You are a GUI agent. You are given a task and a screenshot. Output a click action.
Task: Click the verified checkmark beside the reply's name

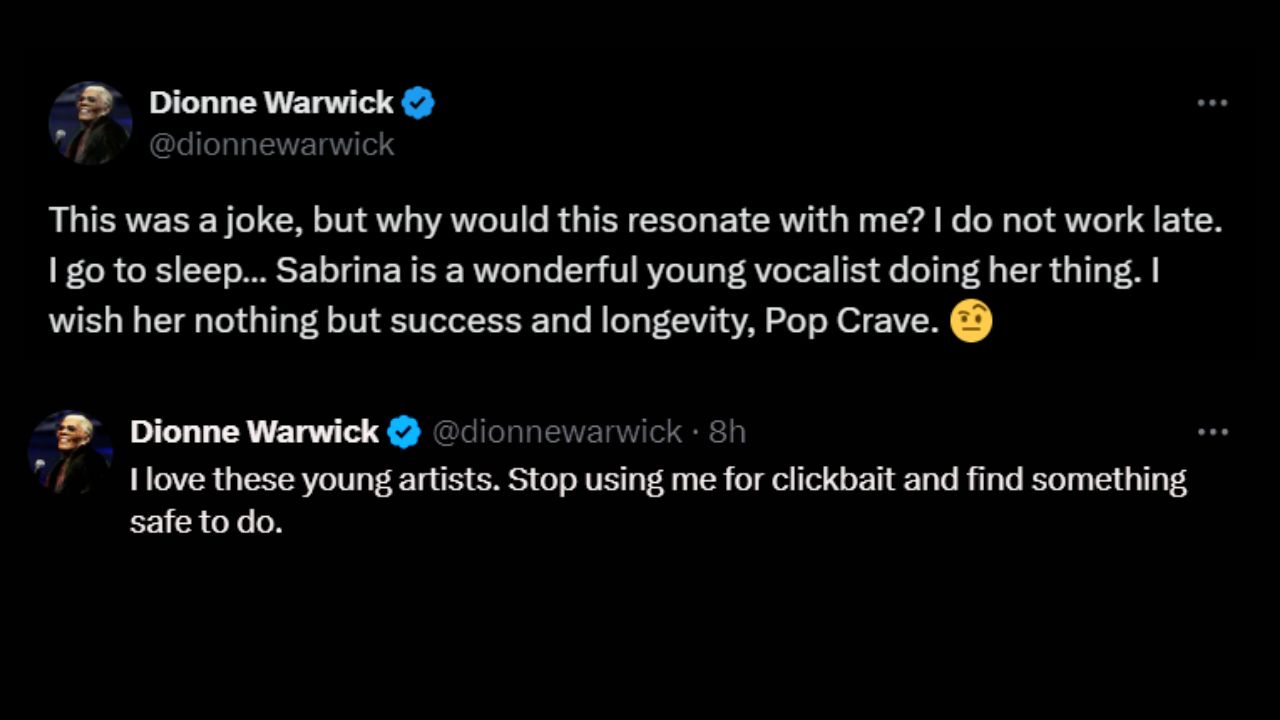pos(404,431)
